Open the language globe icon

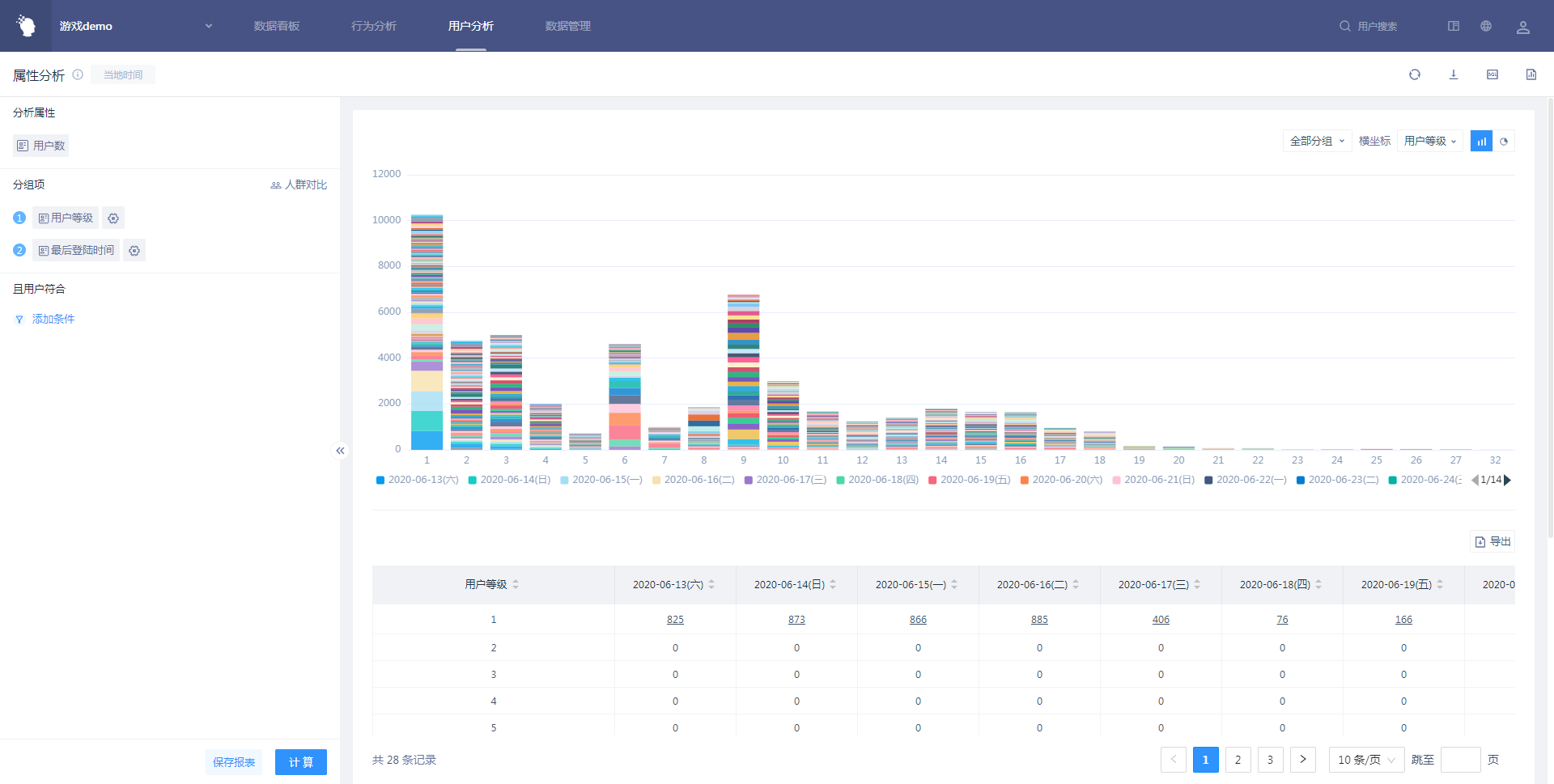[x=1485, y=26]
